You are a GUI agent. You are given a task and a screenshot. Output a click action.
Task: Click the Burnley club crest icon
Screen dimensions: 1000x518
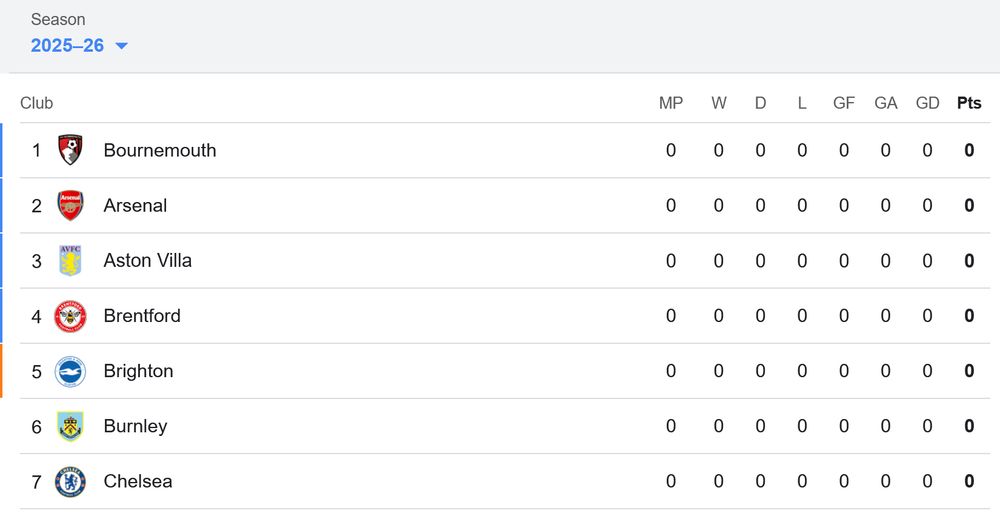coord(70,426)
